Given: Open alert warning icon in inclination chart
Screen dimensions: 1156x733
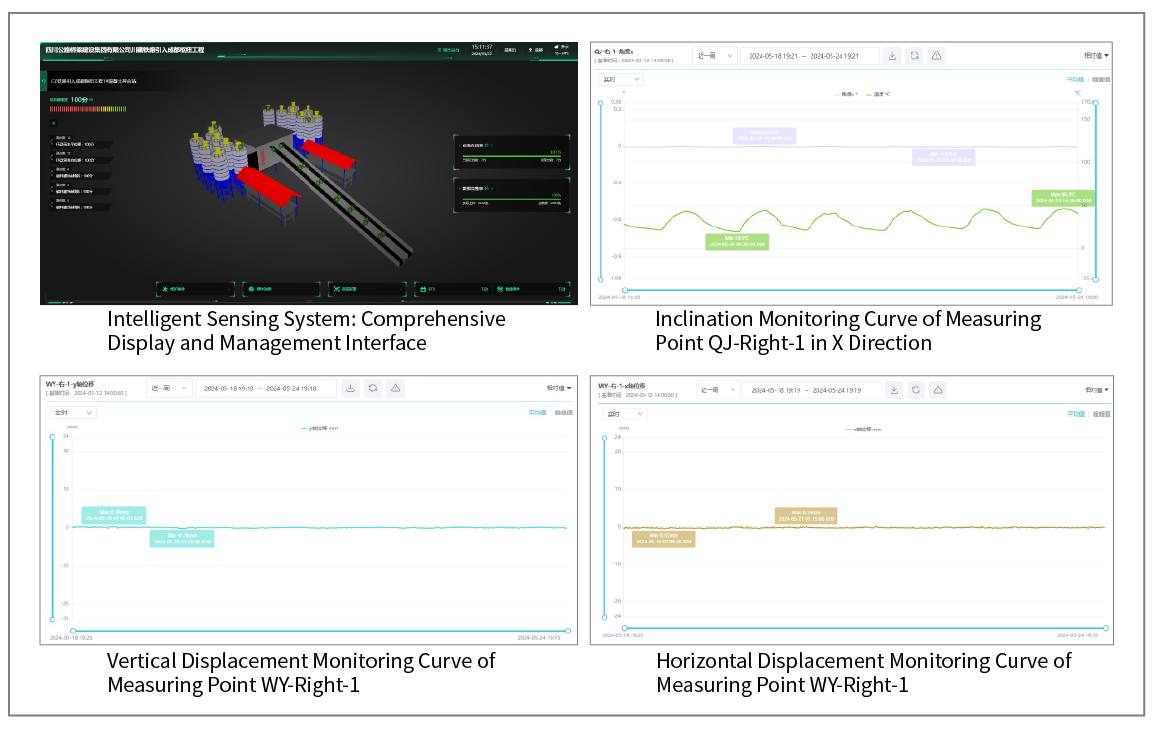Looking at the screenshot, I should [x=936, y=56].
